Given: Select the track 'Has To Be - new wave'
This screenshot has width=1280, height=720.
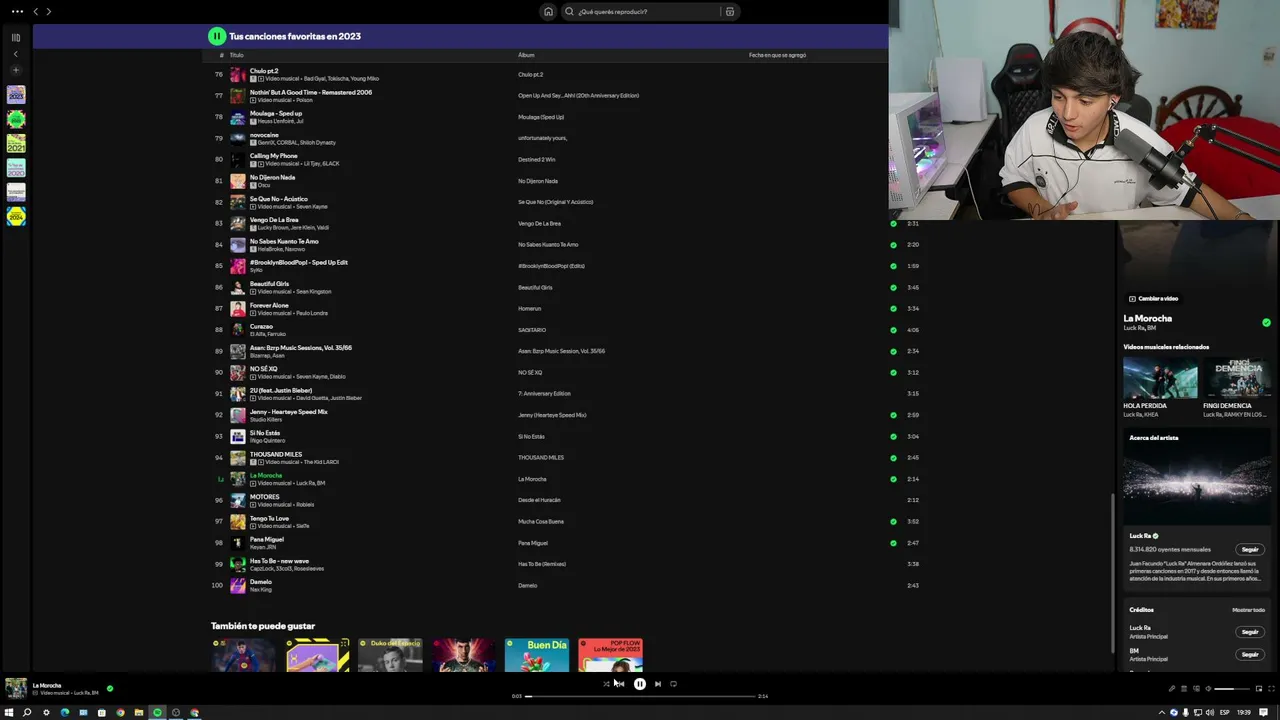Looking at the screenshot, I should point(279,561).
